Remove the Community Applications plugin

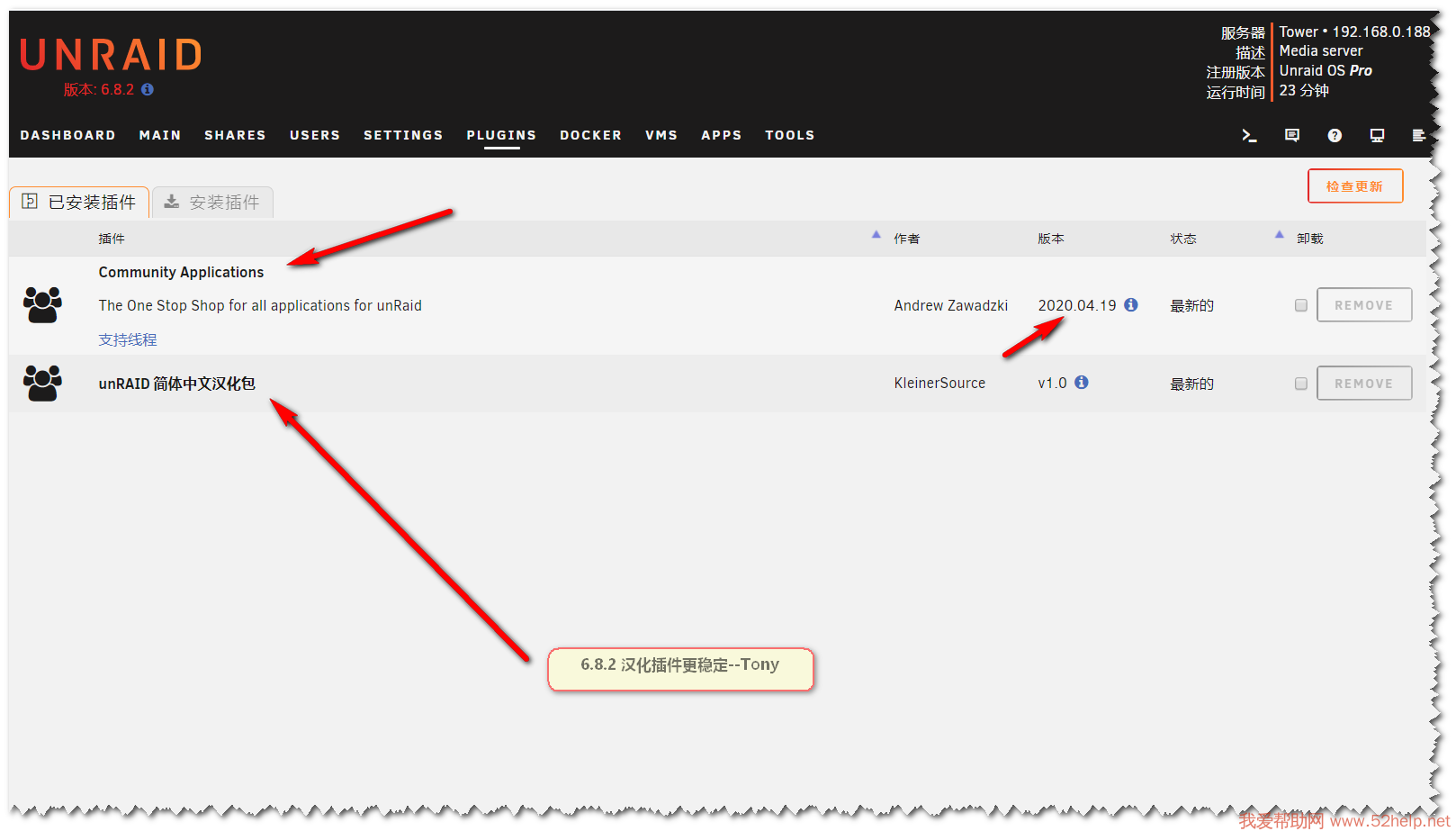(x=1363, y=305)
